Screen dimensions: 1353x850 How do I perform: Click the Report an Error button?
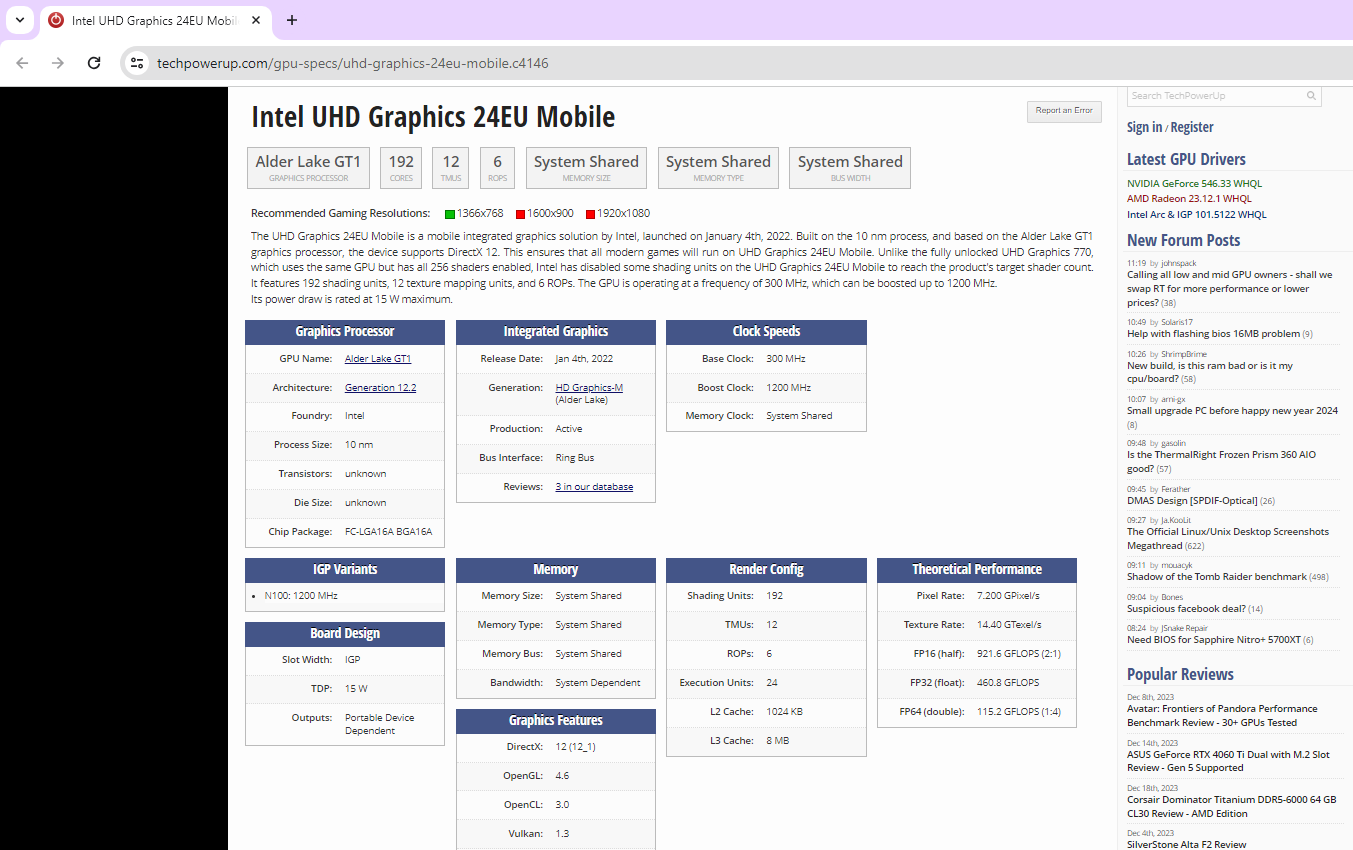[1064, 111]
